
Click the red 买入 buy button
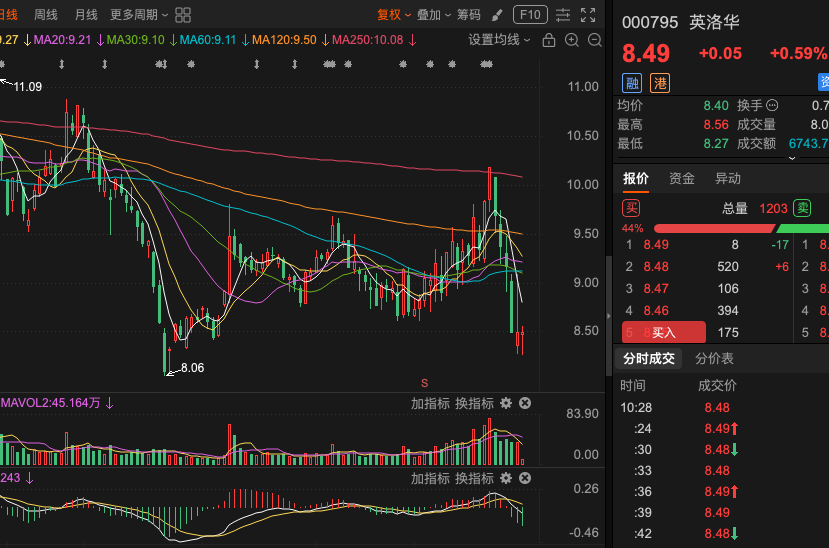click(664, 332)
